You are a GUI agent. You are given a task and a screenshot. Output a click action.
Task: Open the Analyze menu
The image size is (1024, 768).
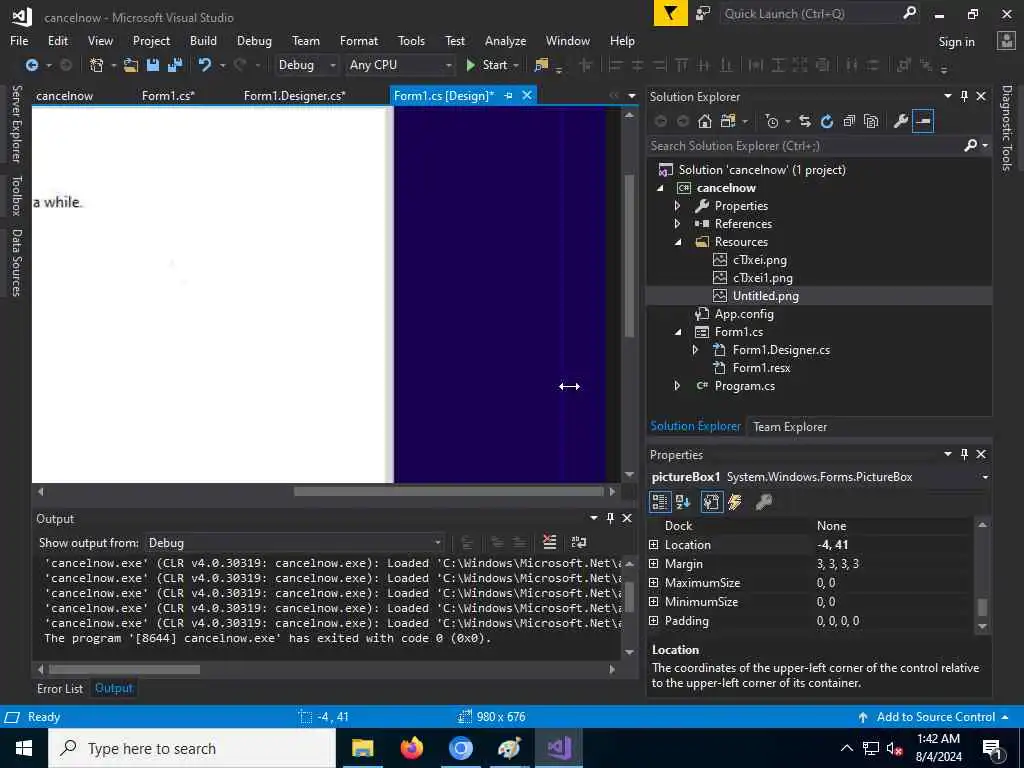505,40
